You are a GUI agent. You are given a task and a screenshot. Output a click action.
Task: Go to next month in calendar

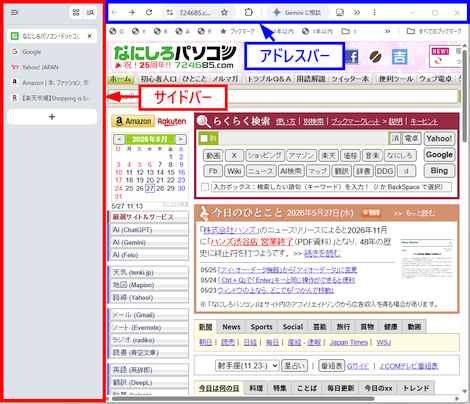point(180,139)
